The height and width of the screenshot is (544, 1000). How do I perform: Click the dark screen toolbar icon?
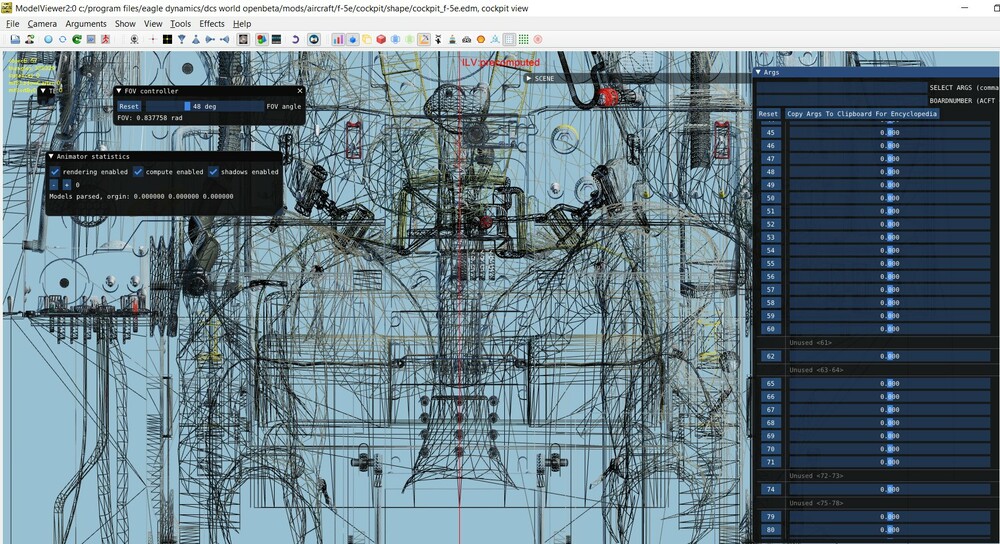click(276, 39)
